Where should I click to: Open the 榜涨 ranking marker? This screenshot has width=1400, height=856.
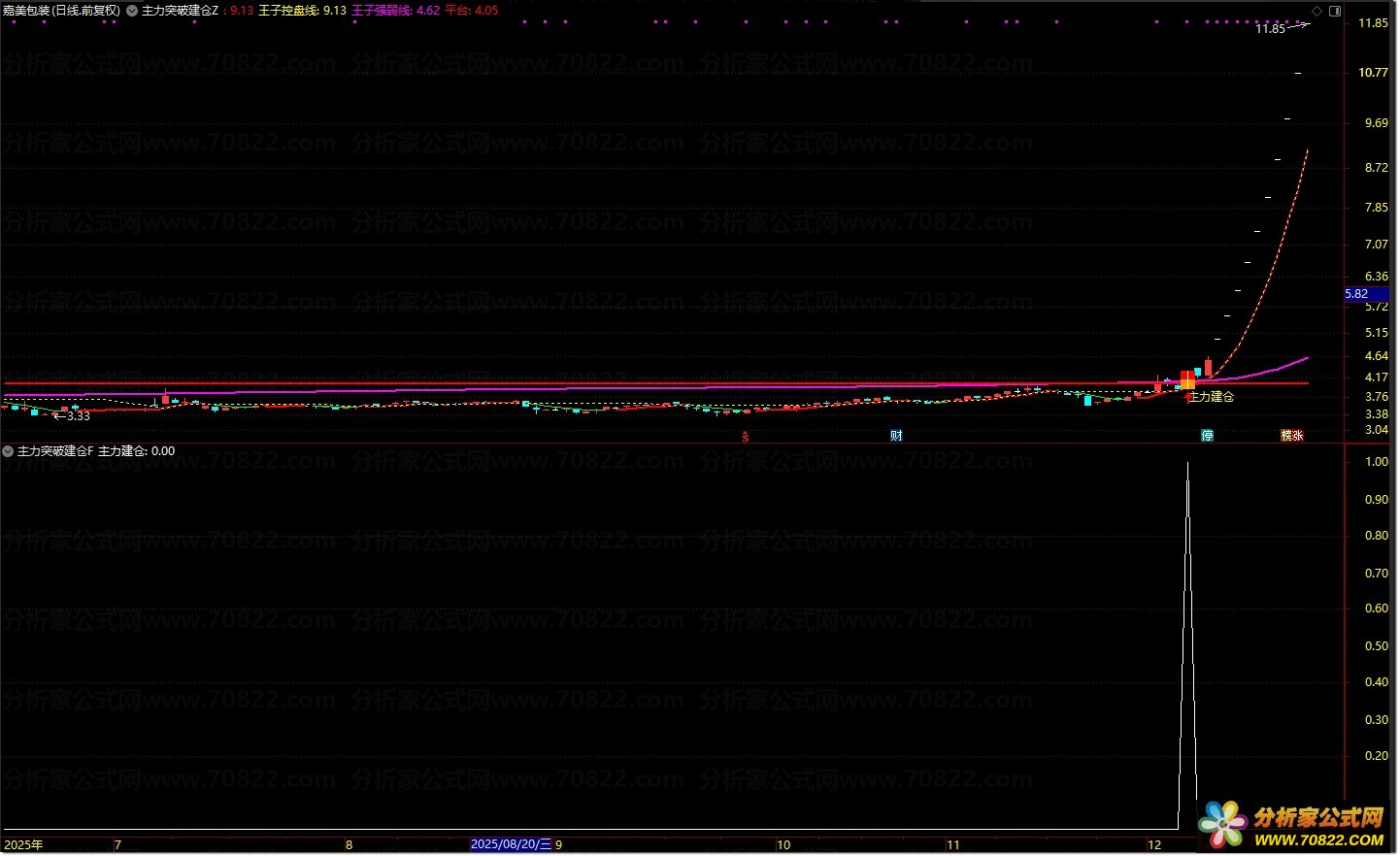1291,436
